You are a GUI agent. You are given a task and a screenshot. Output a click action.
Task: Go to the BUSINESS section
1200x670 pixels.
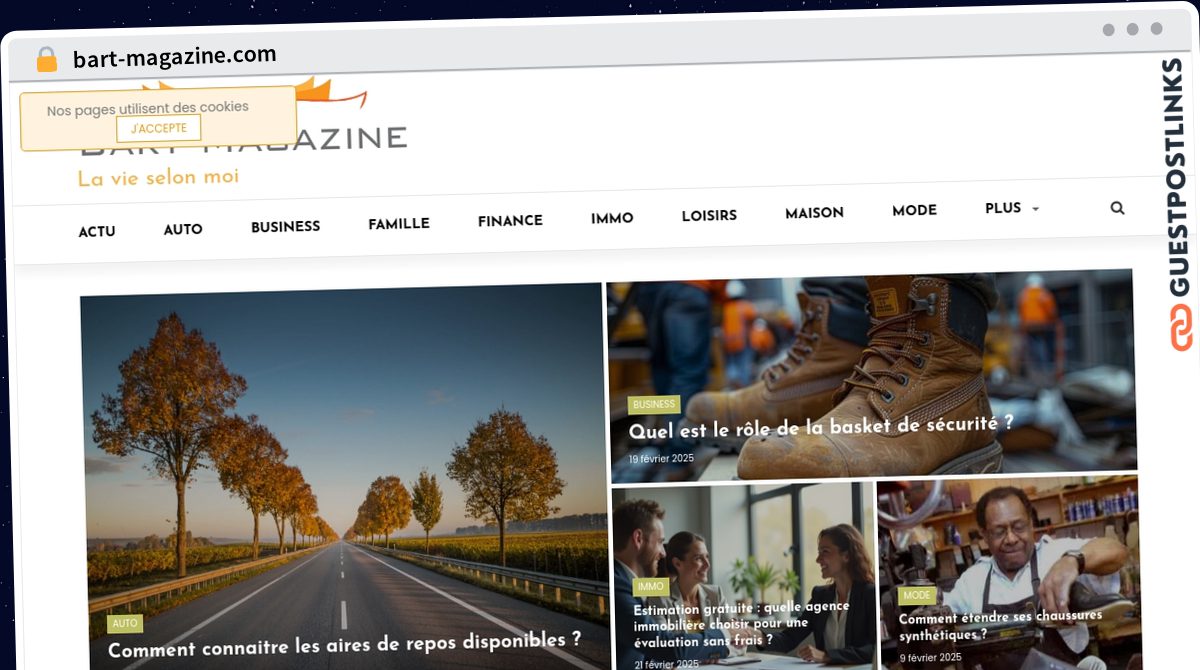[285, 226]
